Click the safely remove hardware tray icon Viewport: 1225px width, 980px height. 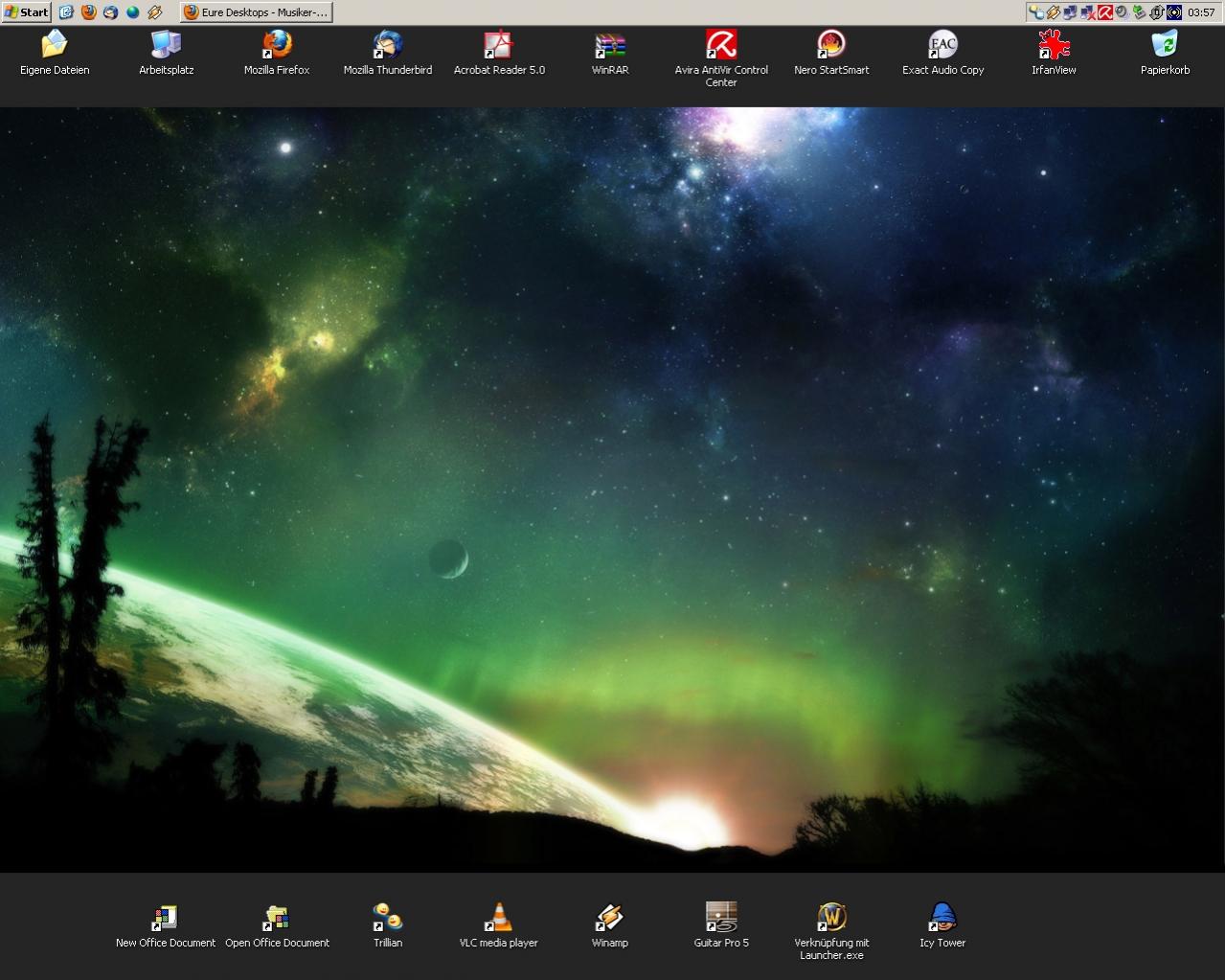click(1140, 12)
